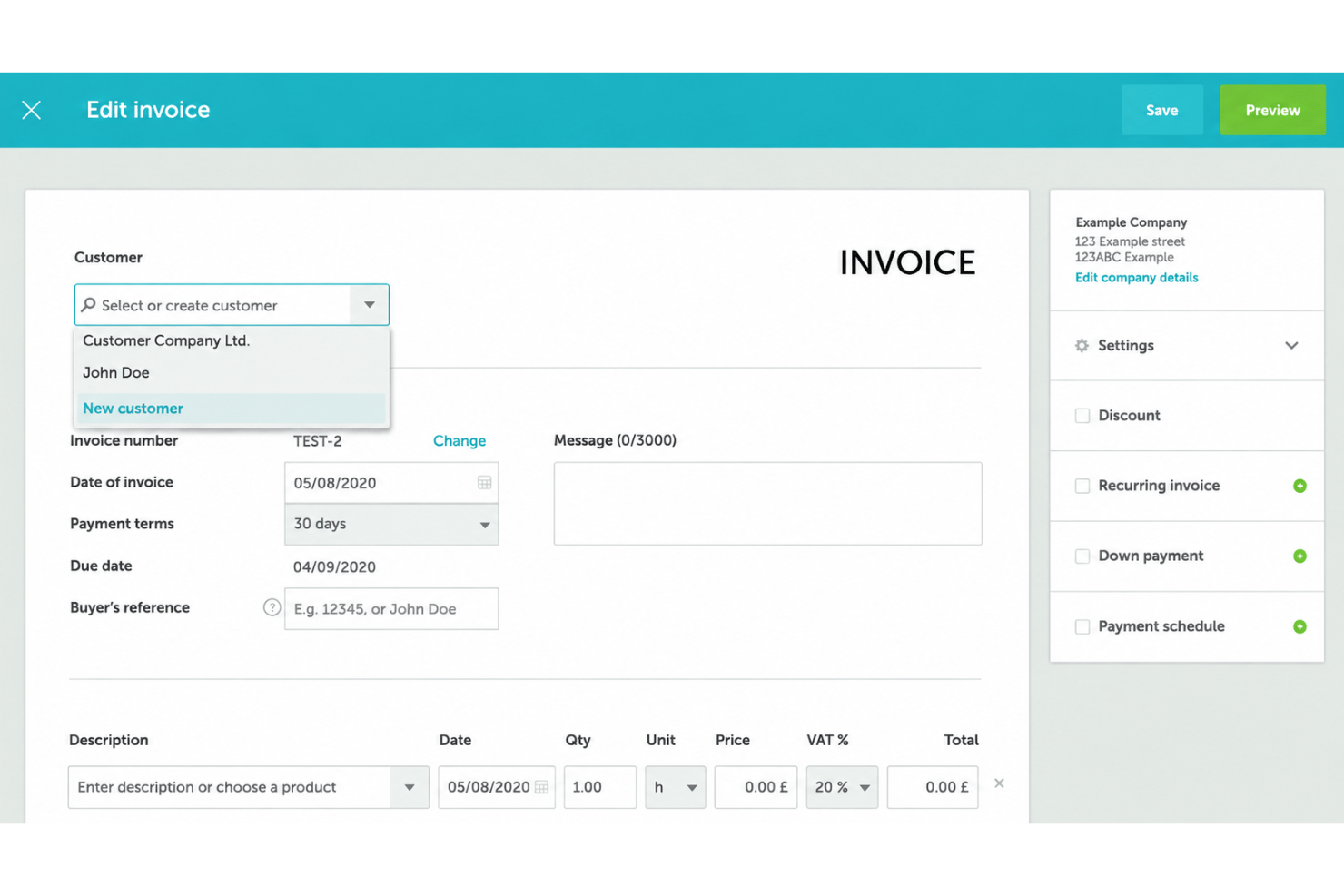Screen dimensions: 1344x896
Task: Click the help question mark beside Buyer's reference
Action: (272, 607)
